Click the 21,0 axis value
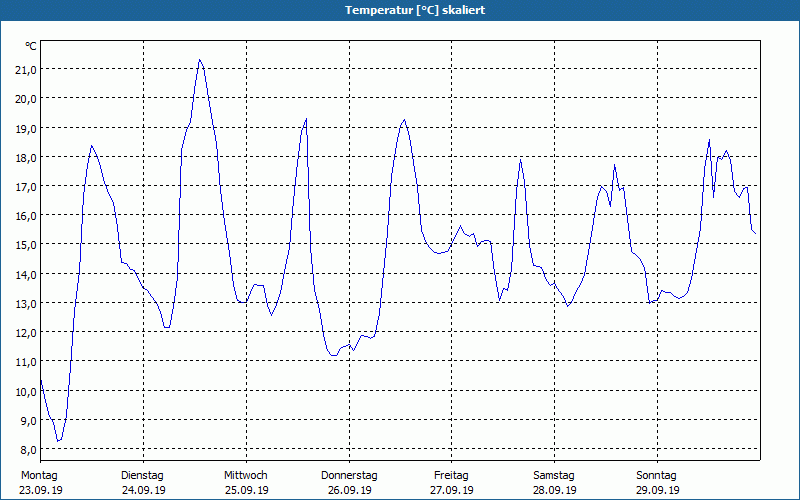 (x=26, y=70)
